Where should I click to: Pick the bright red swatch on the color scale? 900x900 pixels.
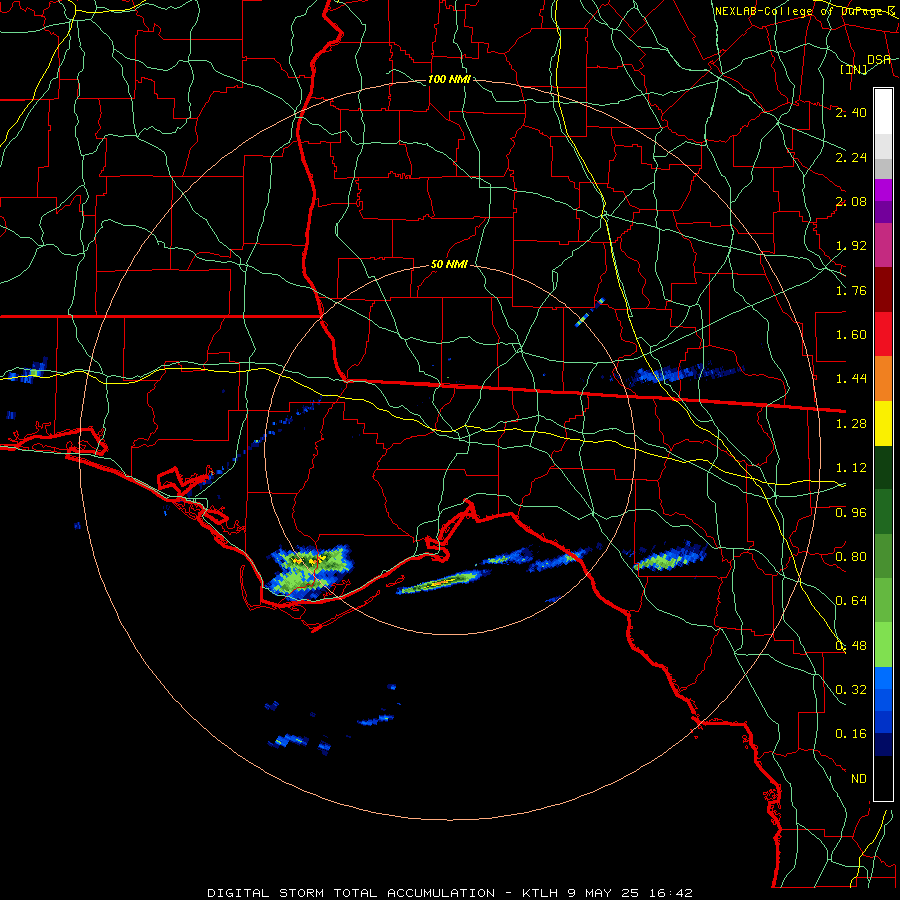tap(883, 334)
